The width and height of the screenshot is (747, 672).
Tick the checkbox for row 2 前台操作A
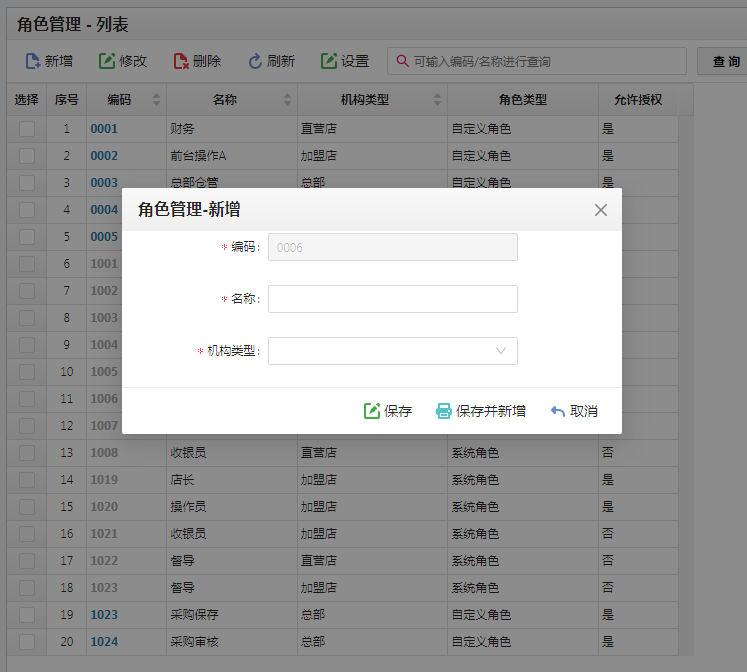click(27, 156)
